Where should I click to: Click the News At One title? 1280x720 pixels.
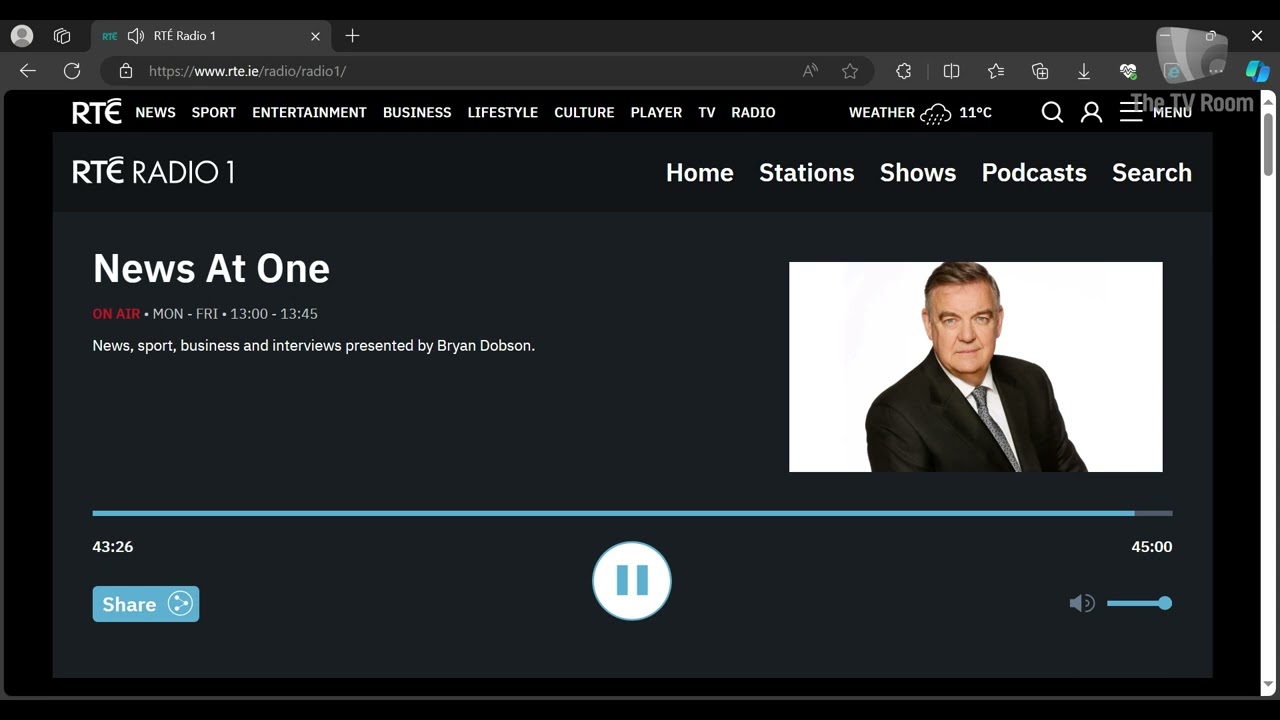(x=211, y=268)
